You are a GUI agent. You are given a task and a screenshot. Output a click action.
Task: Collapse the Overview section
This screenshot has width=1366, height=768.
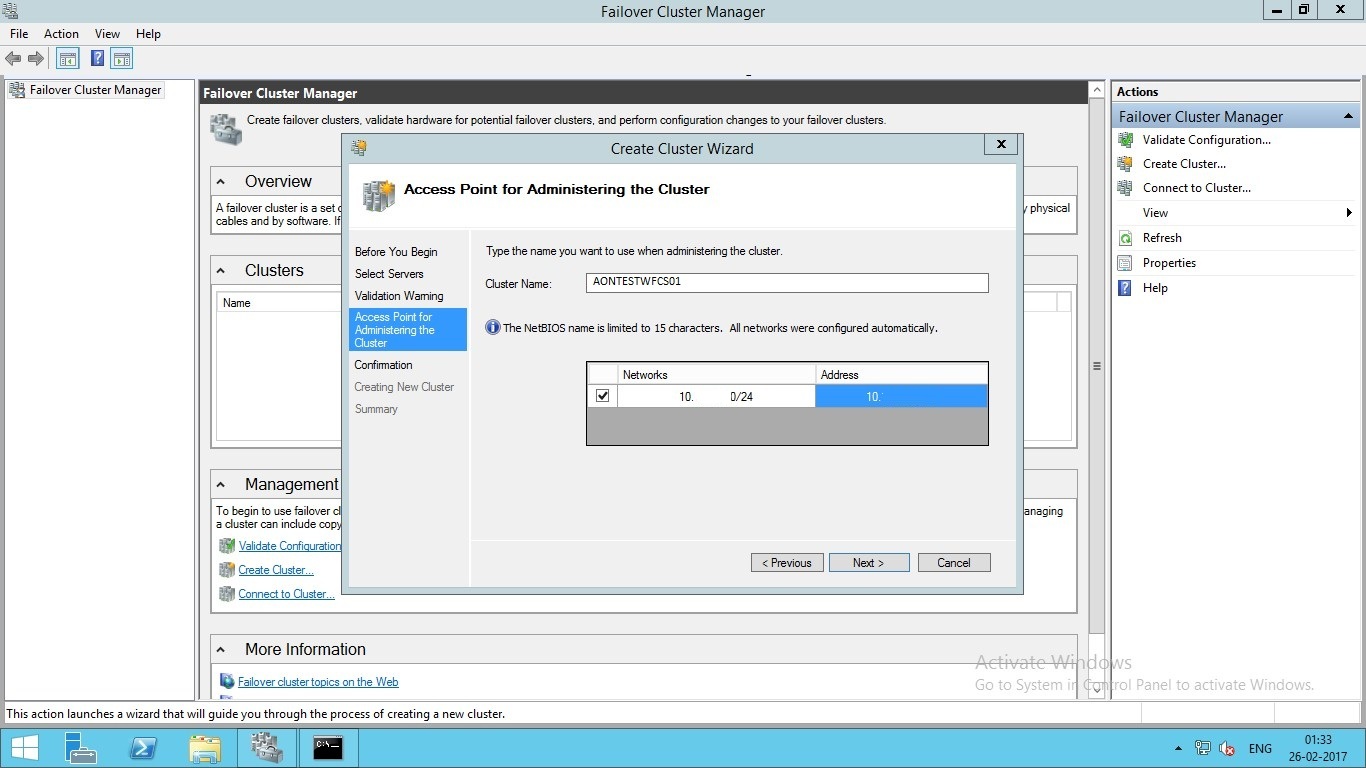(x=221, y=182)
